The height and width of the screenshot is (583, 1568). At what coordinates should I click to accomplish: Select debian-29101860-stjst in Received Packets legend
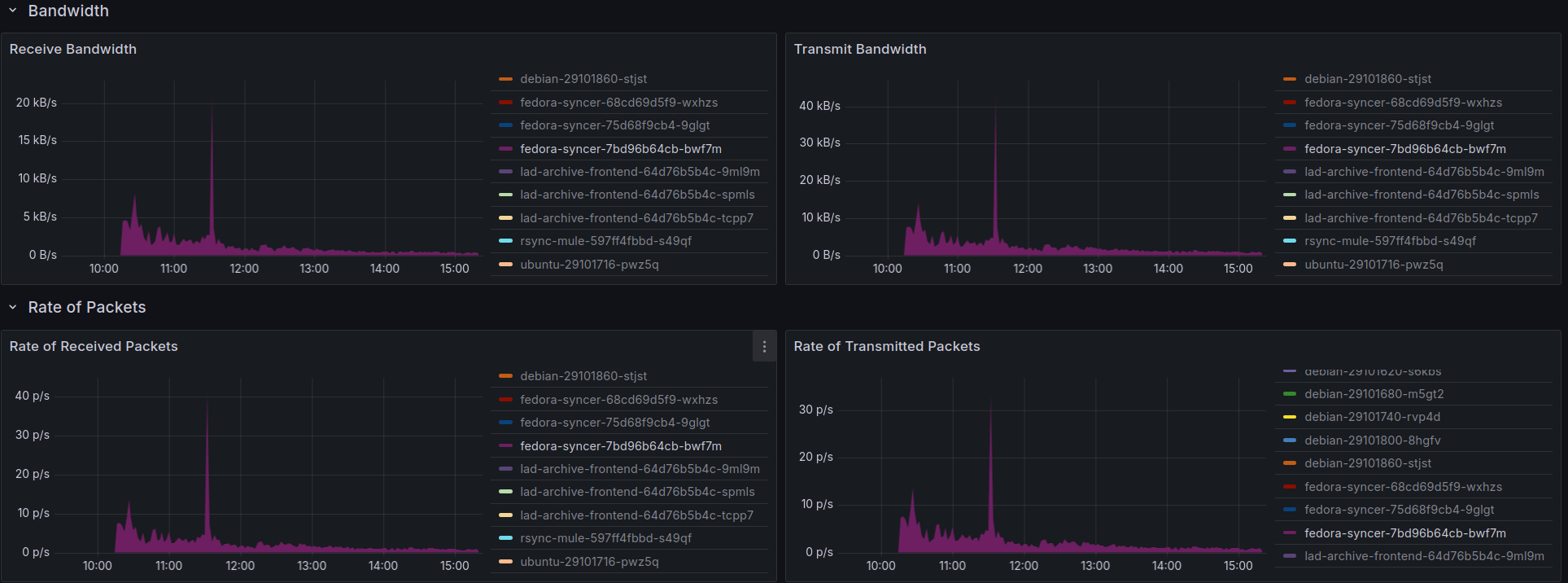pos(583,376)
